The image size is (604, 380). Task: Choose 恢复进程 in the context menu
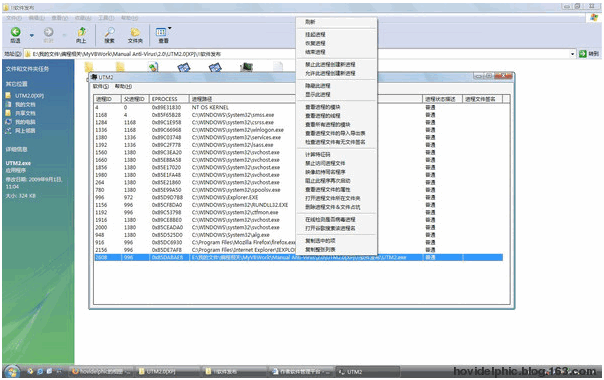(315, 43)
